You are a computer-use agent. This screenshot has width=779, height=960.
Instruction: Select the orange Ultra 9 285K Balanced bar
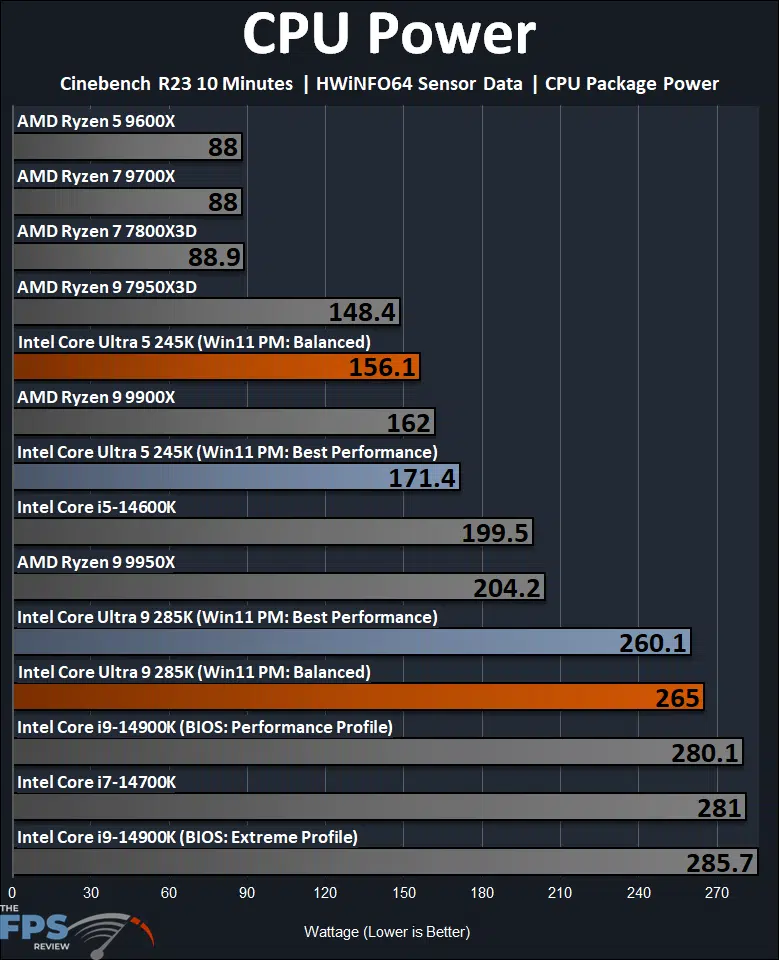pos(358,697)
